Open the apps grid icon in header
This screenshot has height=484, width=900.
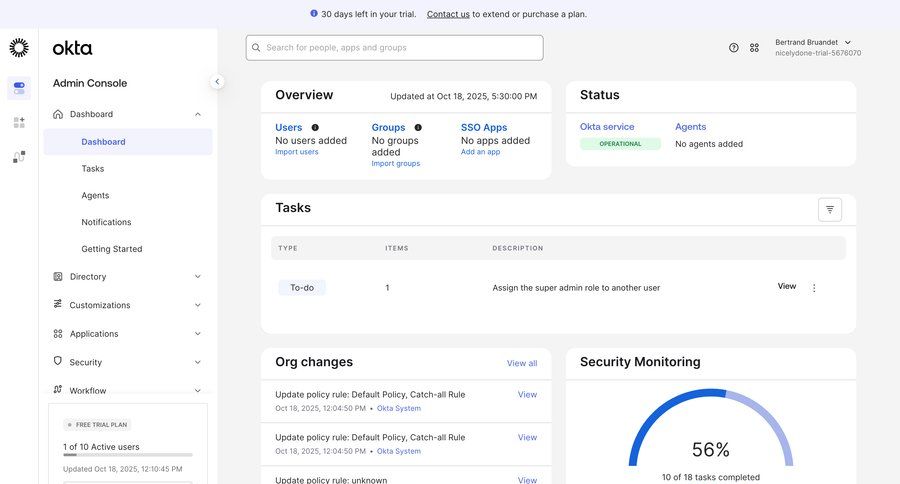coord(754,48)
